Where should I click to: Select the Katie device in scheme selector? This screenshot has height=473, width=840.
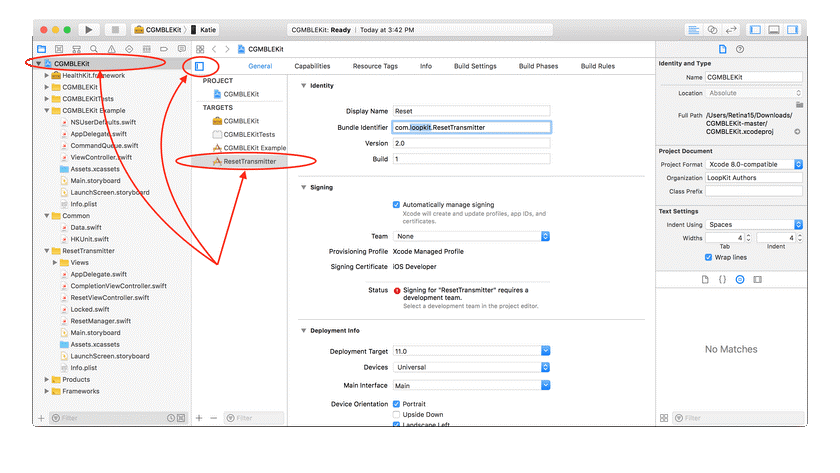(204, 30)
